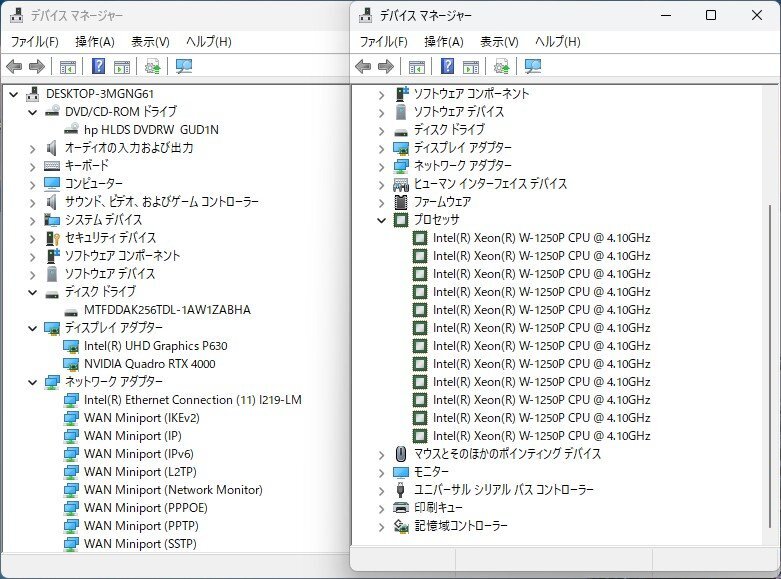Viewport: 781px width, 579px height.
Task: Click show/hide console tree icon in left window
Action: coord(68,66)
